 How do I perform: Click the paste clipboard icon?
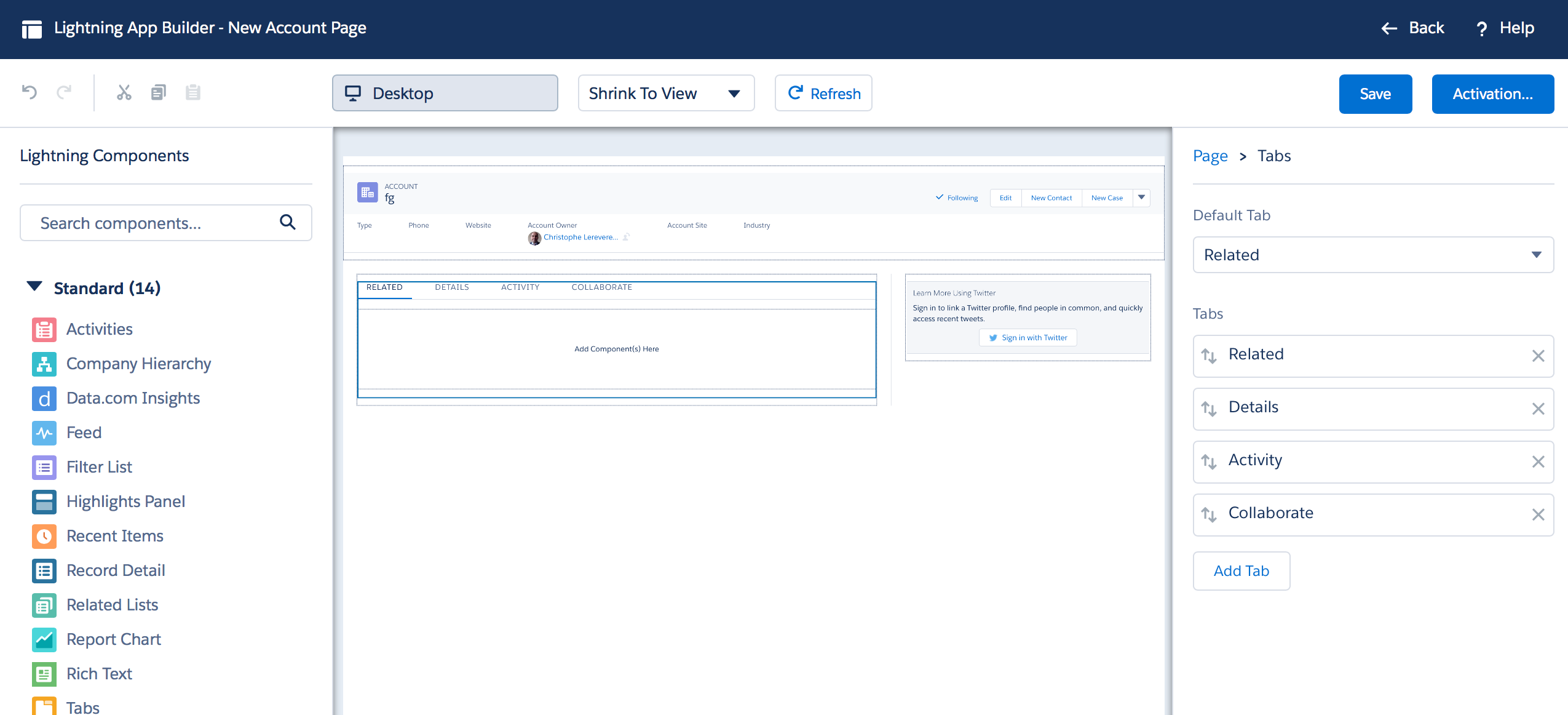193,92
